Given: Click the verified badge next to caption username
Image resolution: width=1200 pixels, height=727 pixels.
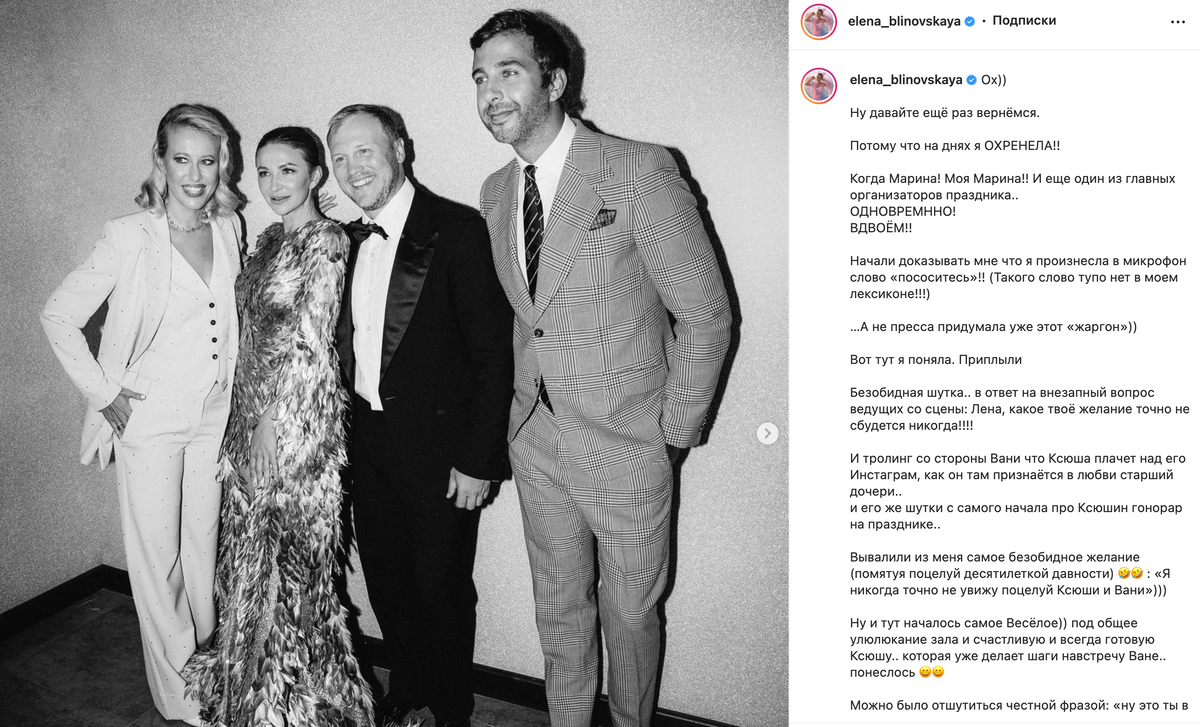Looking at the screenshot, I should click(970, 79).
